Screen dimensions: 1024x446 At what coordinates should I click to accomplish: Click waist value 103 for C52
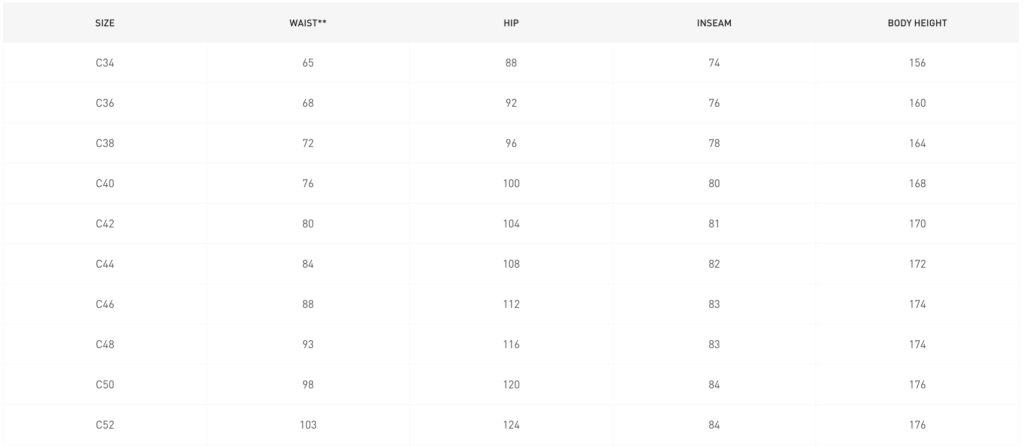coord(308,425)
